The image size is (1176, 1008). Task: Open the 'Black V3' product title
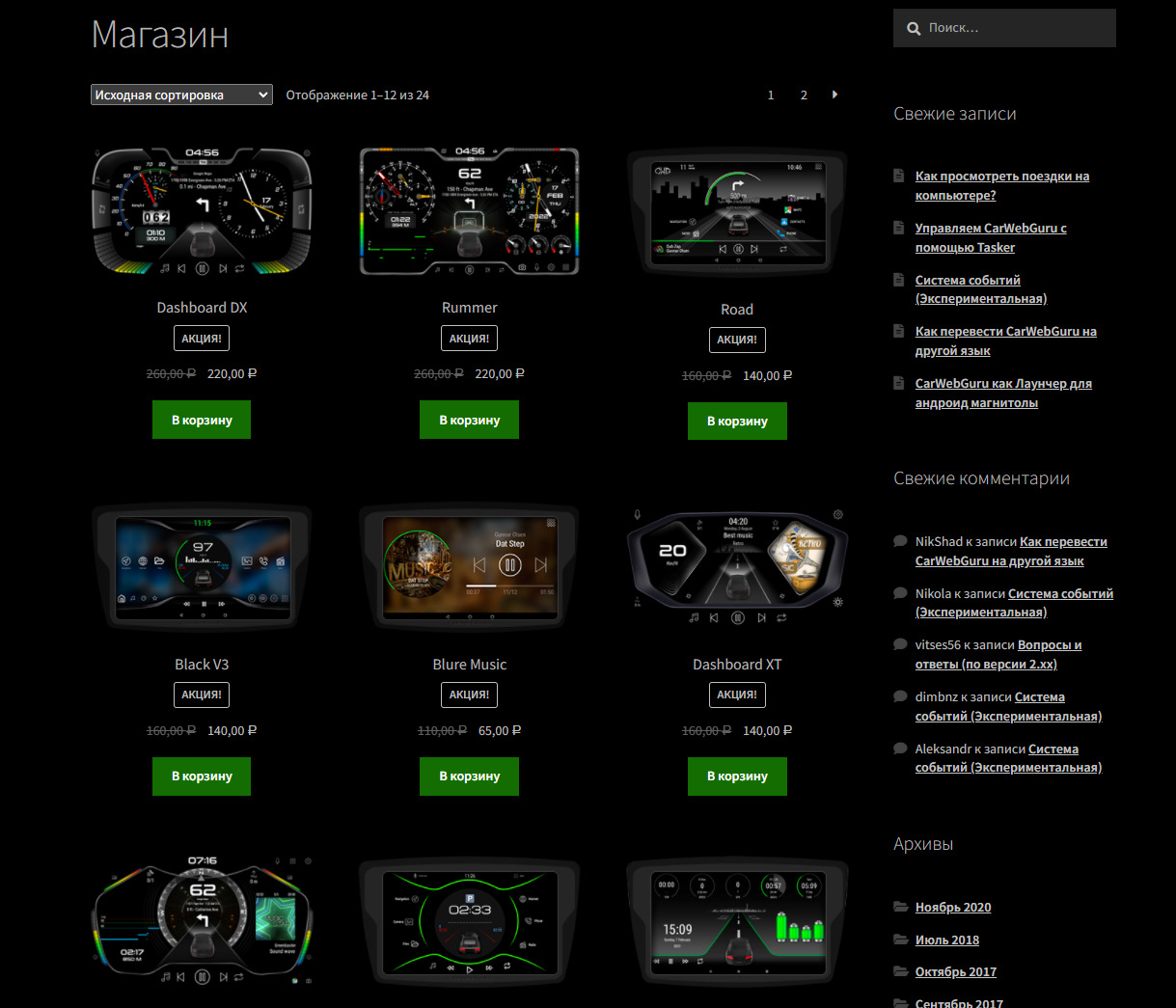pos(202,665)
